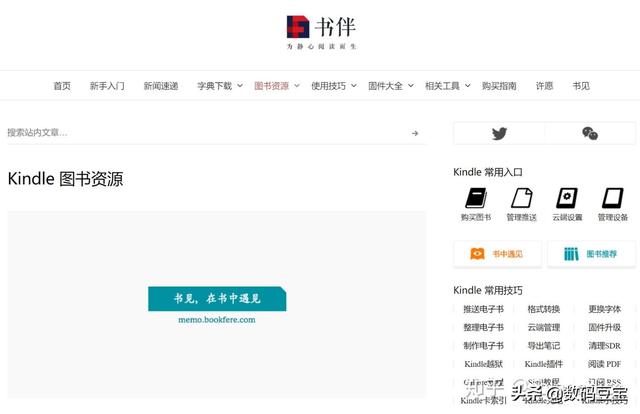
Task: Click the 管理推送 document icon
Action: click(x=522, y=198)
